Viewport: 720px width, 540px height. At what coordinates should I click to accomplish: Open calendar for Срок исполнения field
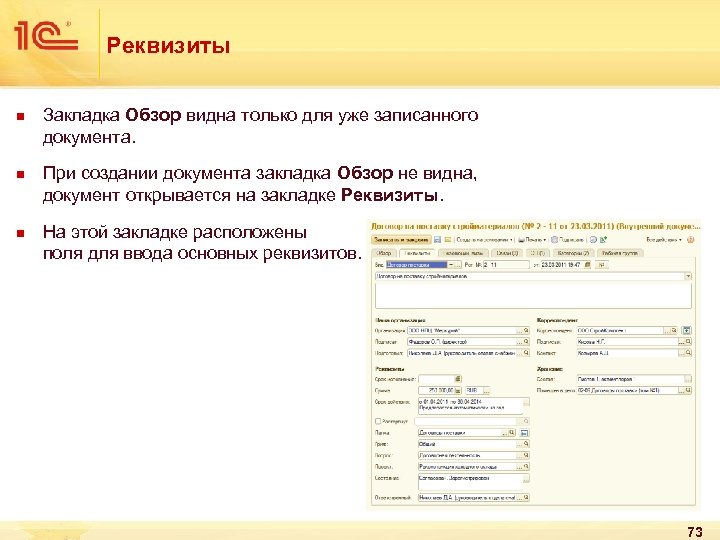pos(458,379)
